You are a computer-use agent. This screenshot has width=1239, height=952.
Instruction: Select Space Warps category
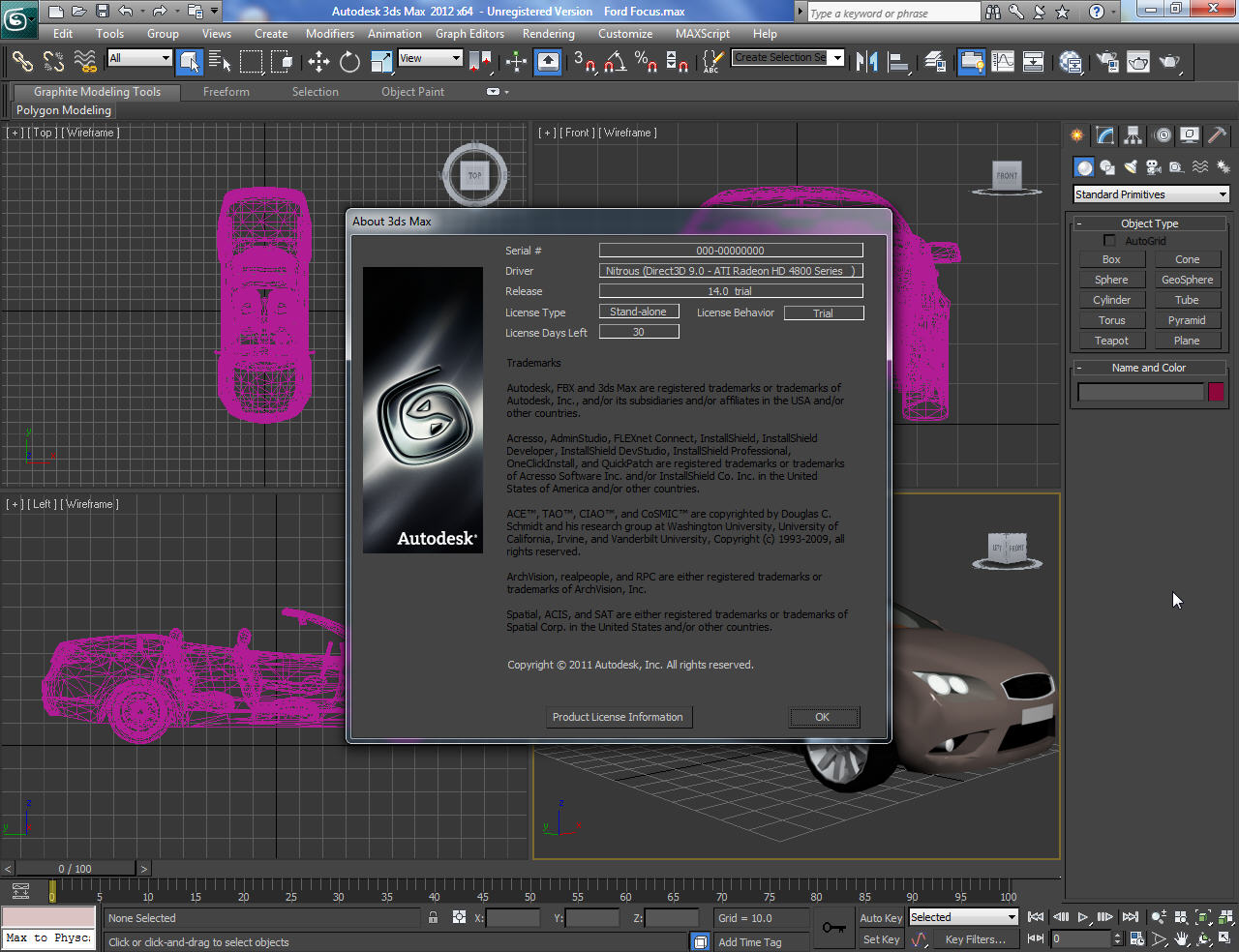tap(1200, 167)
